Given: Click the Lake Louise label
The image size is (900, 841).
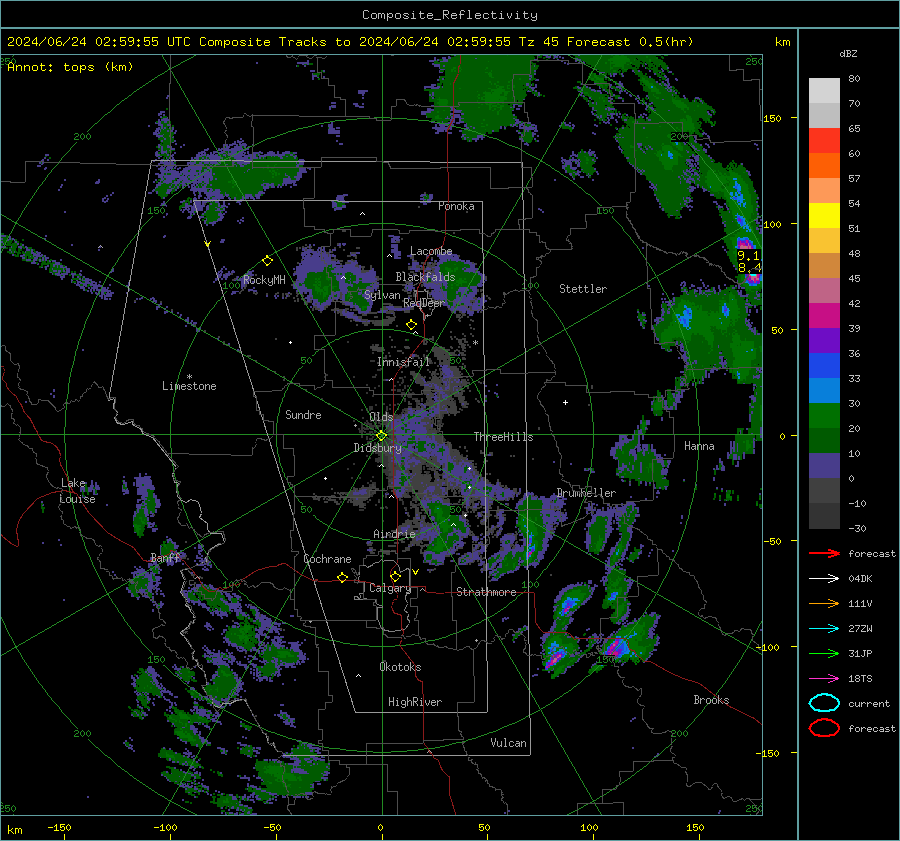Looking at the screenshot, I should coord(77,491).
